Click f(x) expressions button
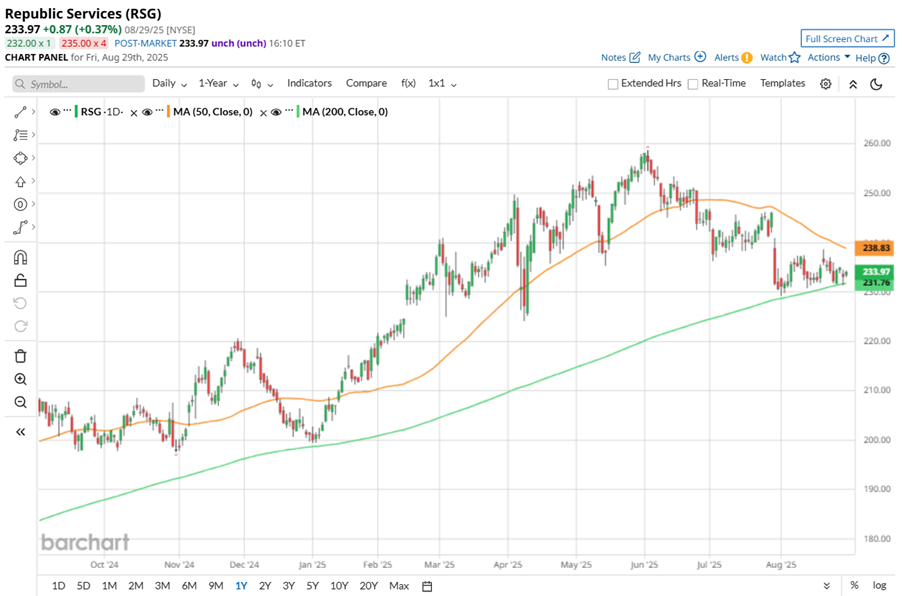 click(408, 83)
